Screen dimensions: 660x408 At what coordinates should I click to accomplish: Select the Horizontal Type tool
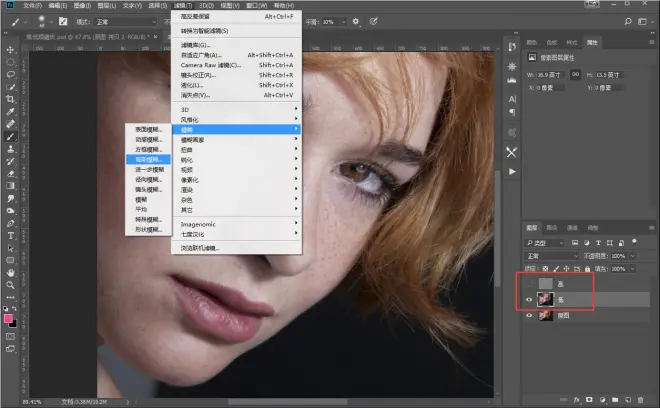coord(11,236)
